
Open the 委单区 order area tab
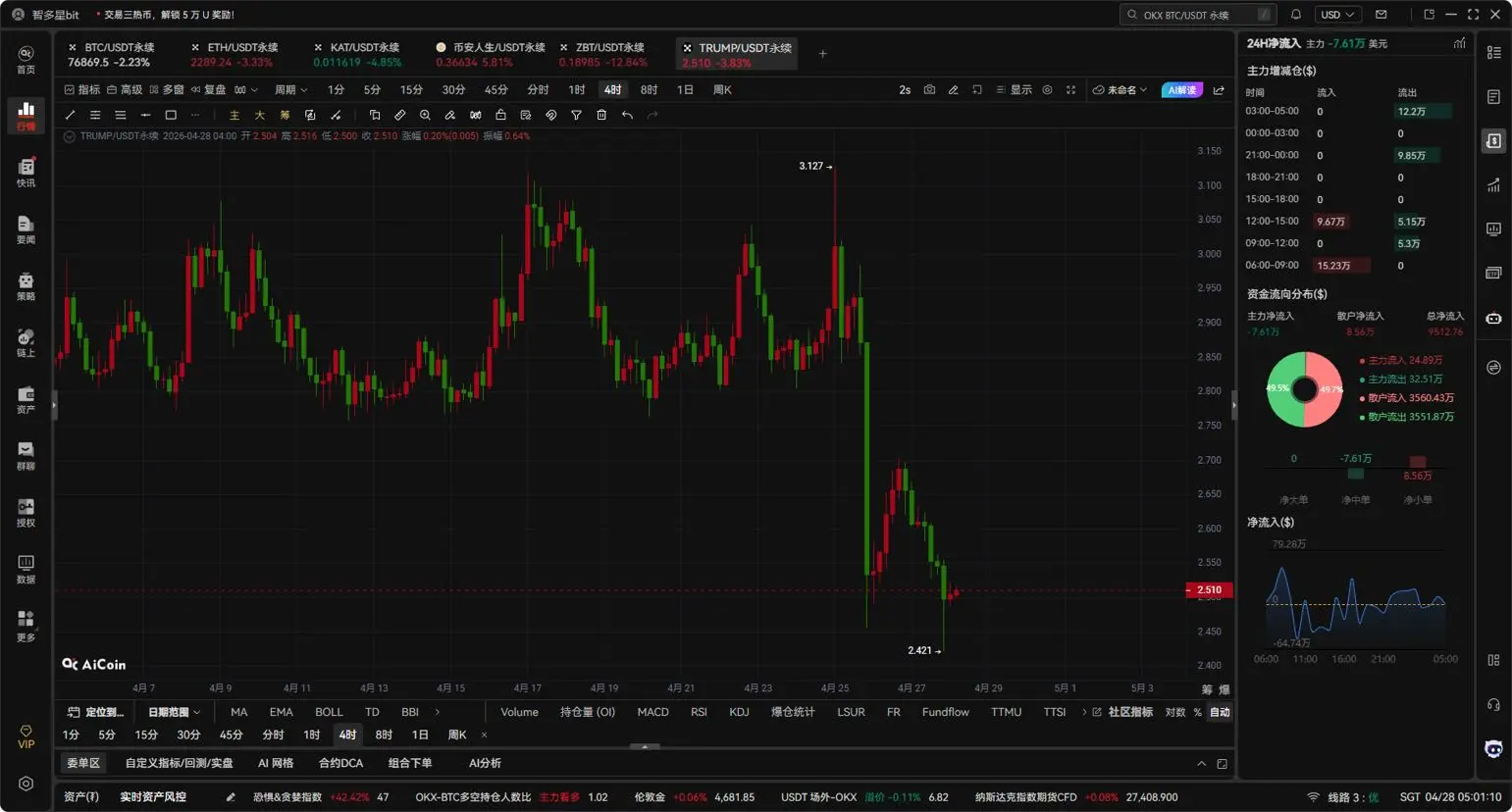[x=83, y=763]
